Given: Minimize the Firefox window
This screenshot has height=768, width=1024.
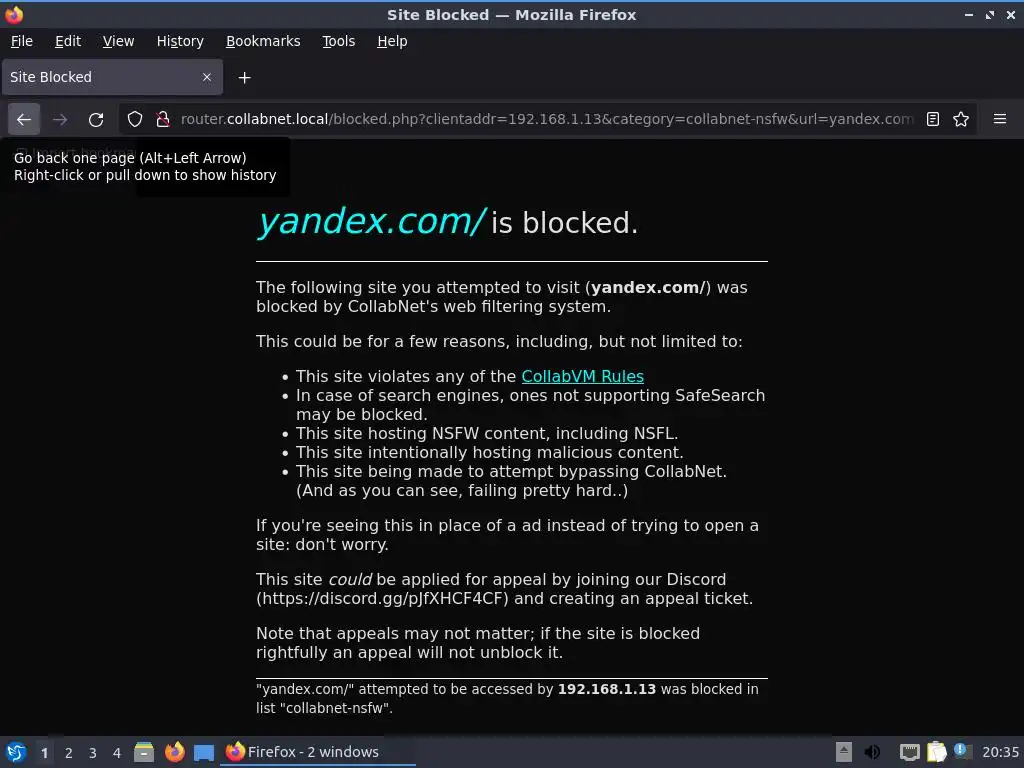Looking at the screenshot, I should [x=969, y=14].
